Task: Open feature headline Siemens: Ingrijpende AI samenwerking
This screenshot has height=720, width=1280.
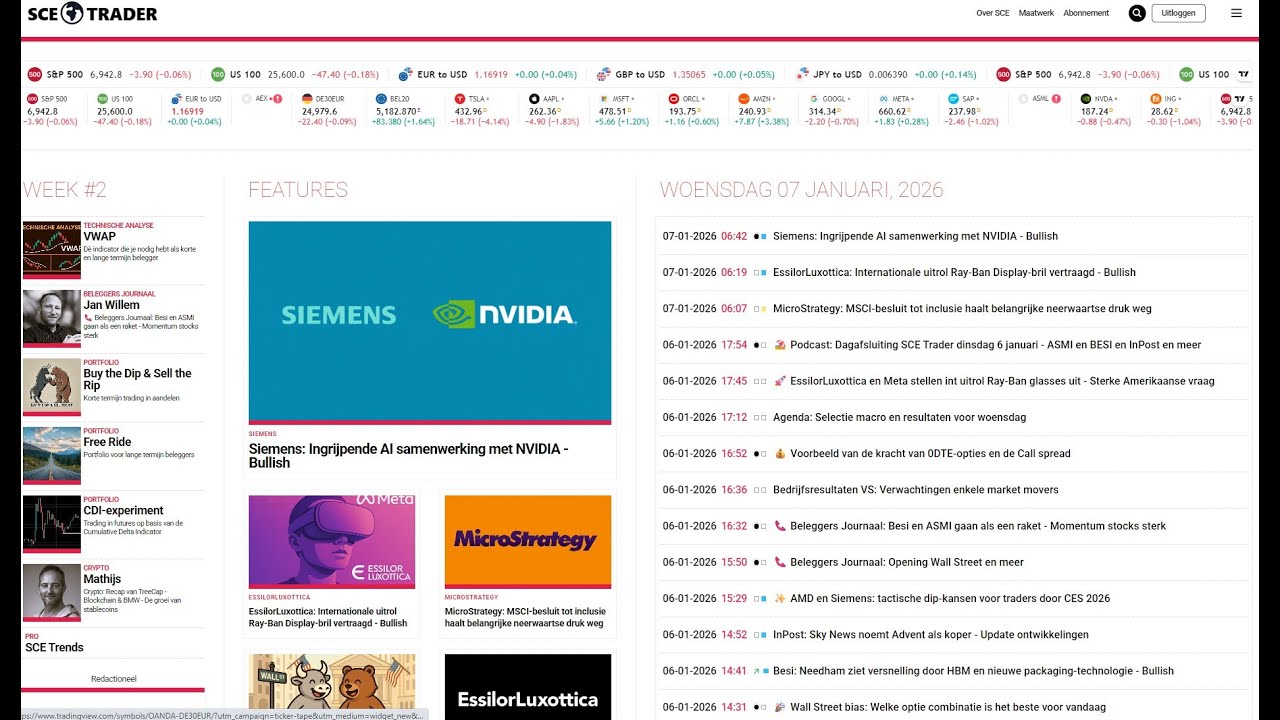Action: 408,456
